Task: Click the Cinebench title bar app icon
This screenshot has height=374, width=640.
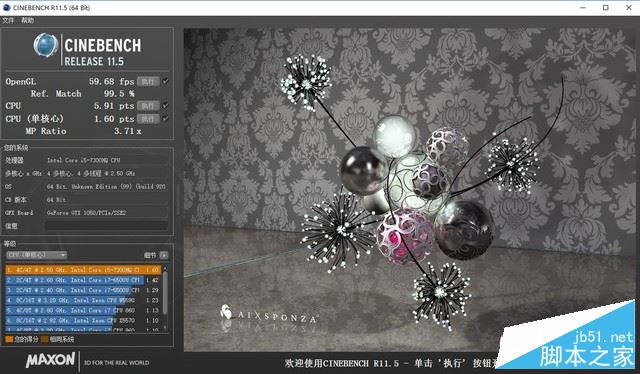Action: tap(7, 7)
